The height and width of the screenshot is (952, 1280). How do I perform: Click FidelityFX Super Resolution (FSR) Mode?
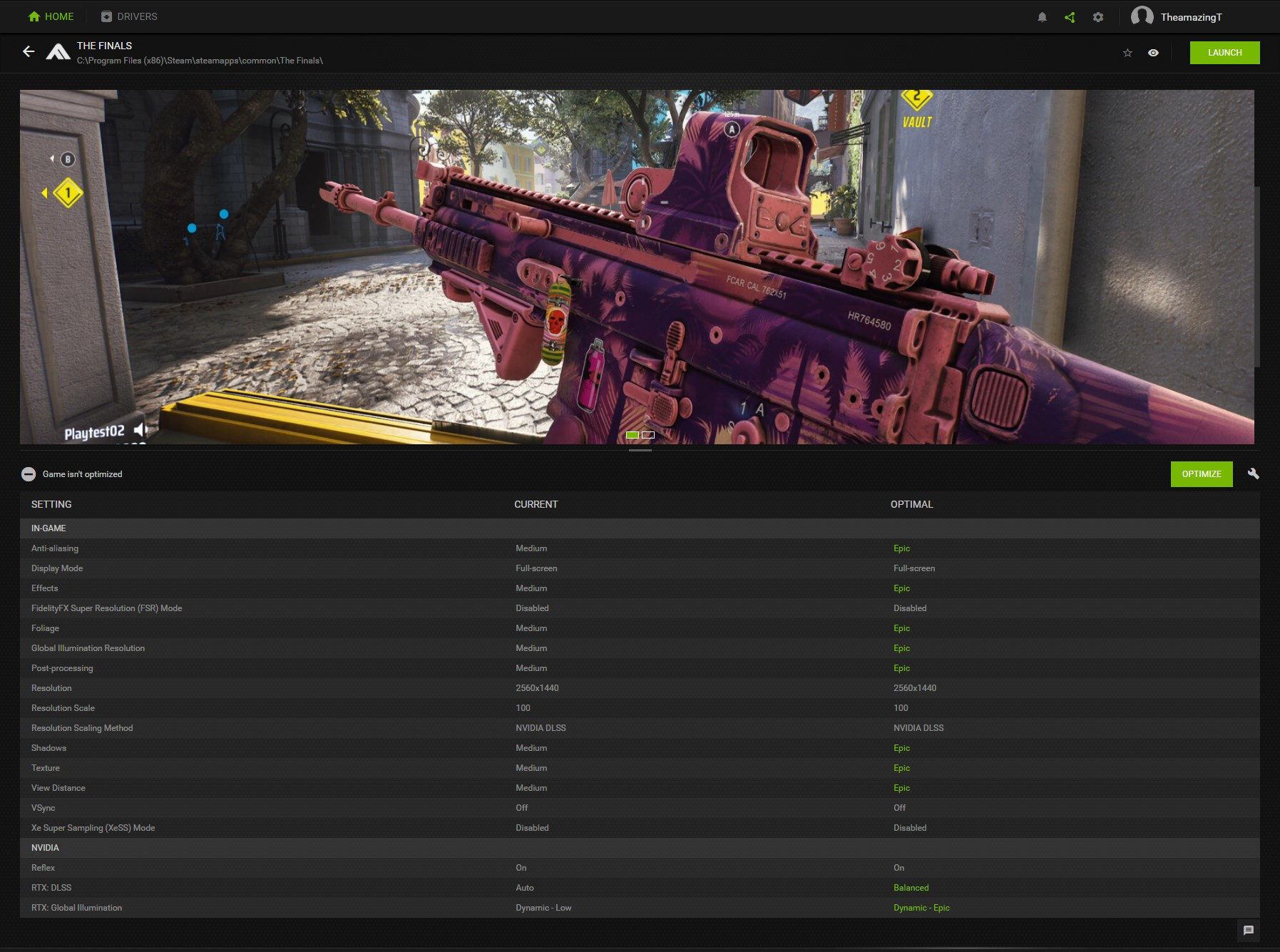click(x=106, y=608)
